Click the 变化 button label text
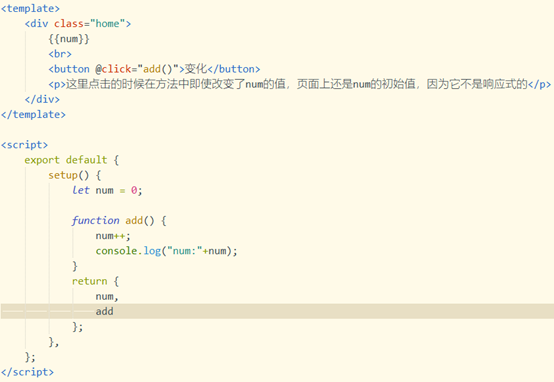The height and width of the screenshot is (382, 554). point(196,69)
